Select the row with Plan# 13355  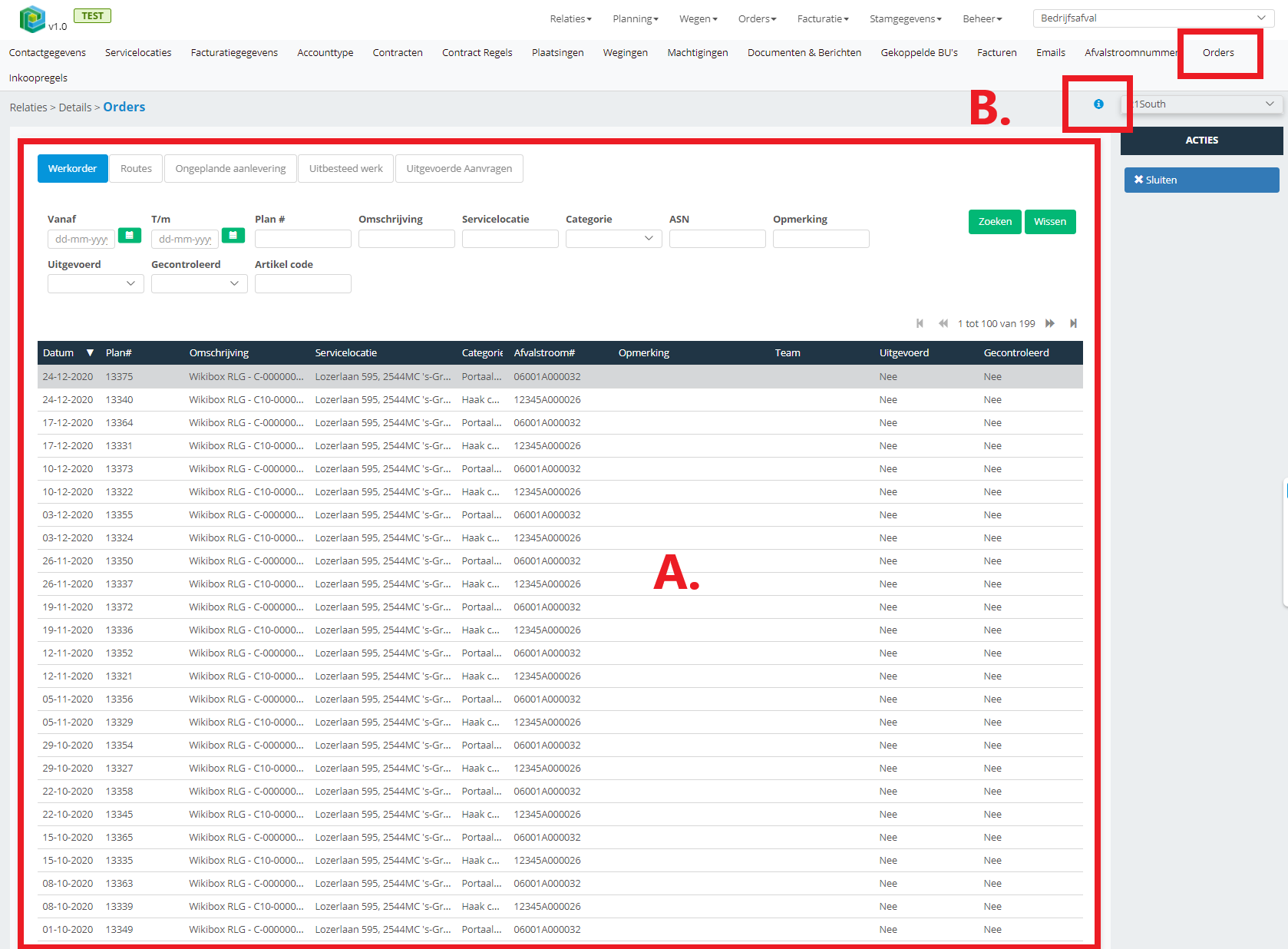(560, 514)
